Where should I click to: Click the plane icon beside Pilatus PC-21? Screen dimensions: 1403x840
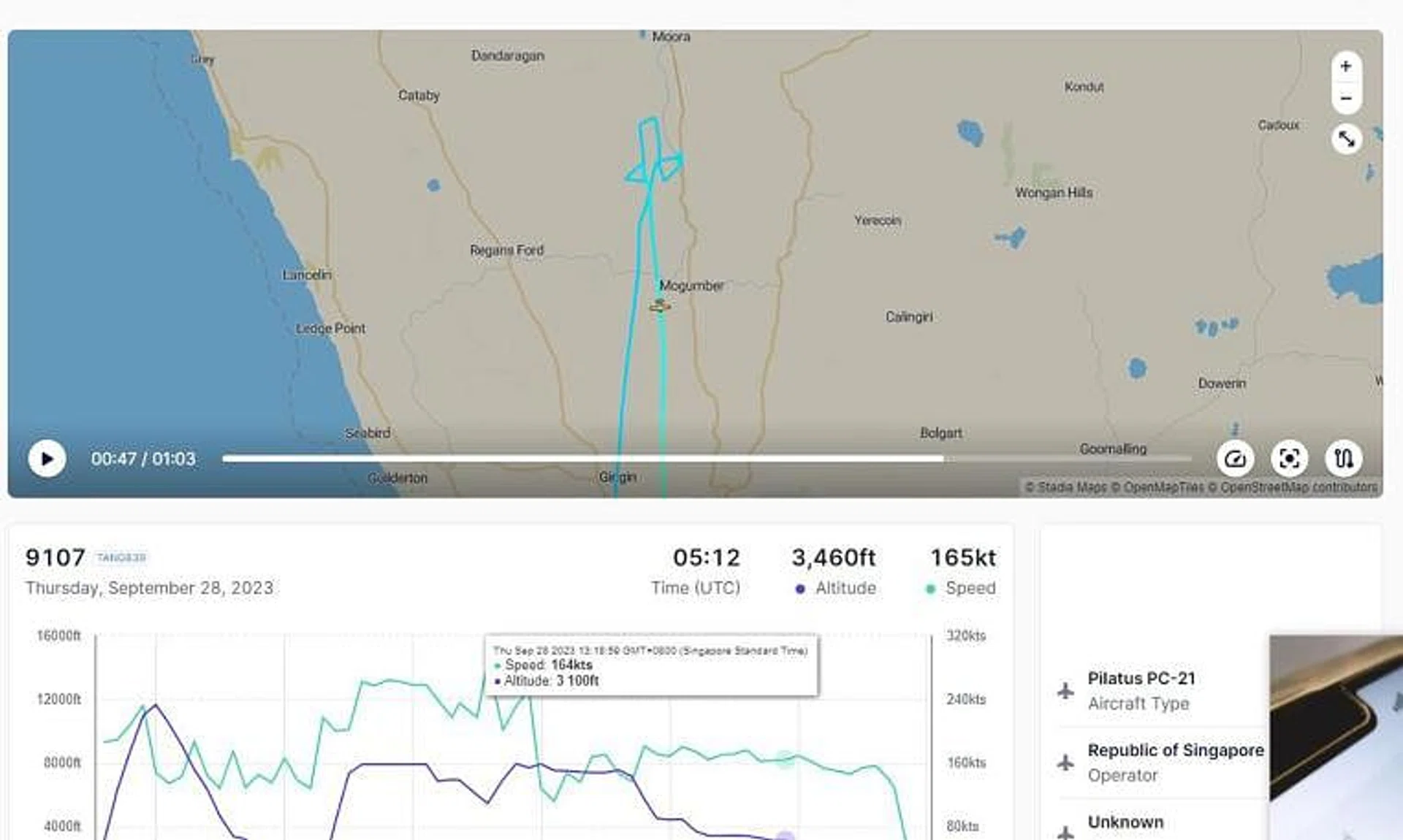[x=1065, y=690]
